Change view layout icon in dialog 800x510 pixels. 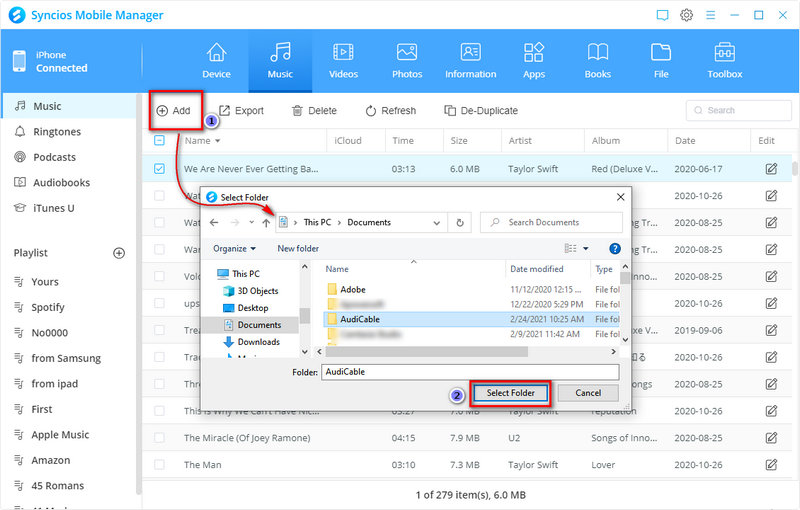tap(570, 248)
